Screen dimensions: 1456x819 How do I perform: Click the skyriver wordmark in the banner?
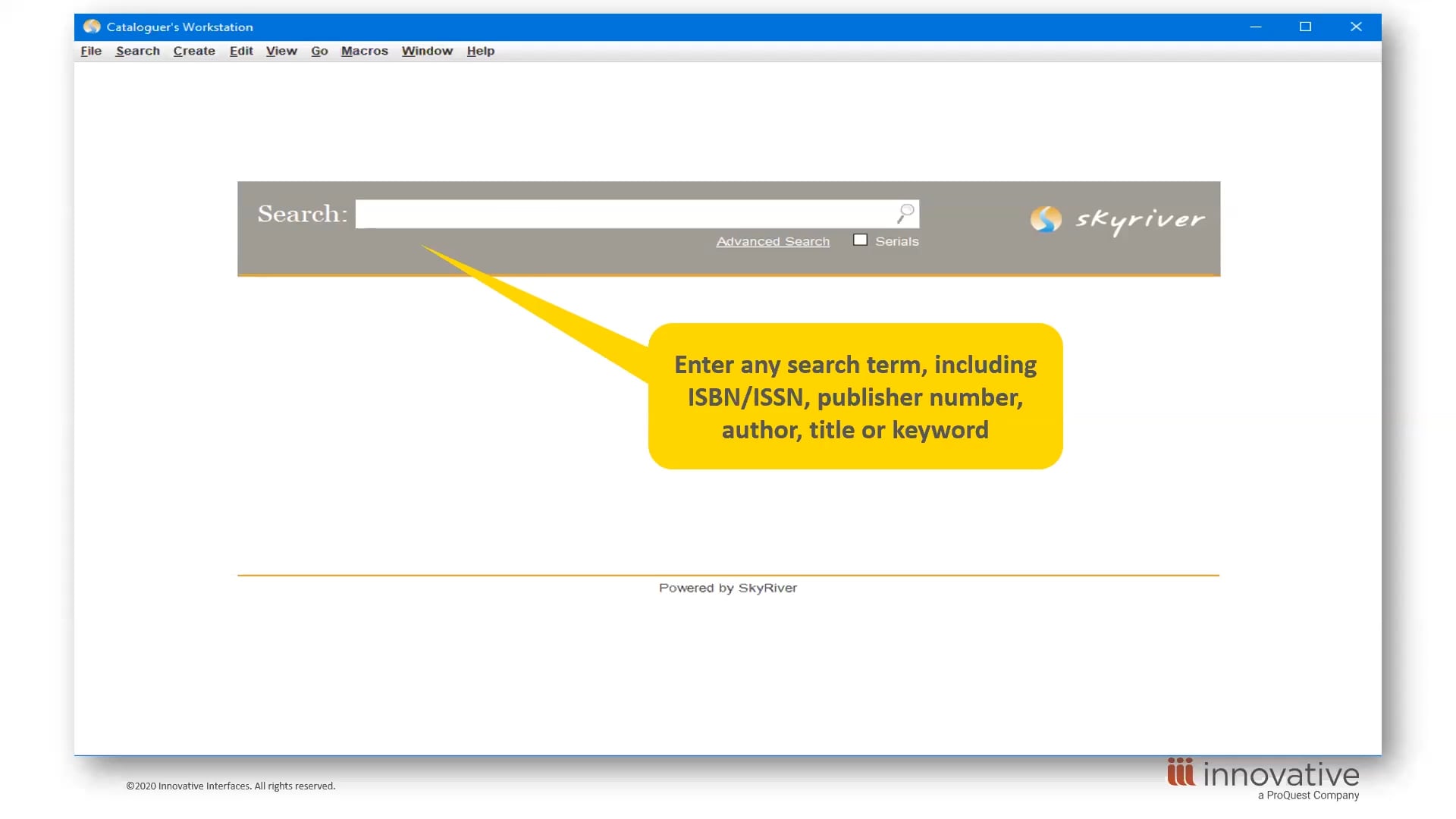[x=1139, y=220]
